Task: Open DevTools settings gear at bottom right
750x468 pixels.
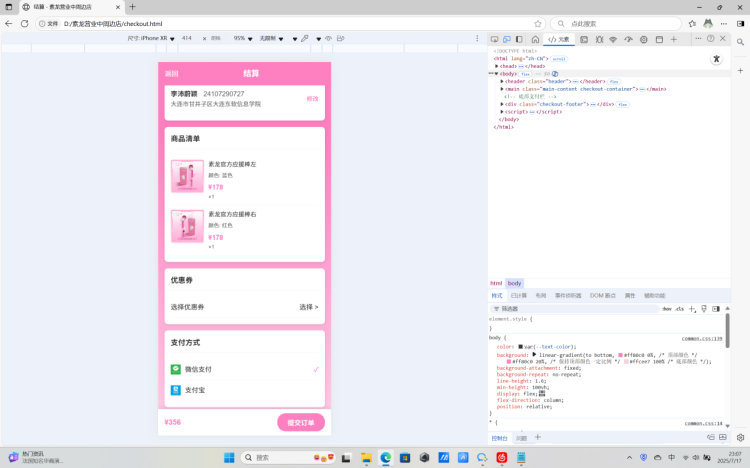Action: [740, 437]
